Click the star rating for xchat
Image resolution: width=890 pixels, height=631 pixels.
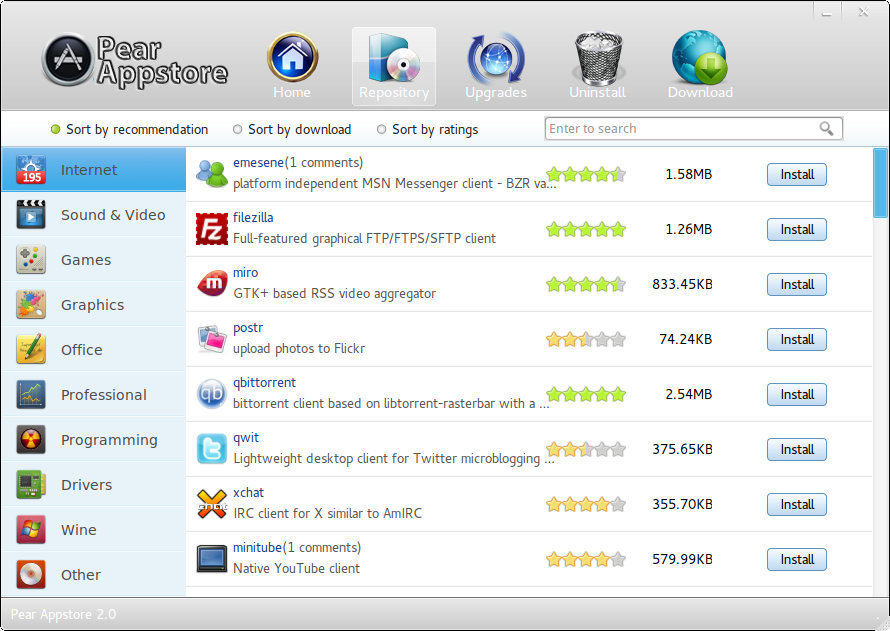click(586, 504)
